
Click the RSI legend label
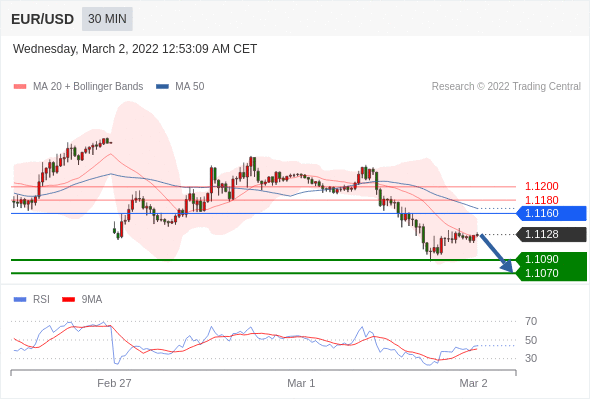pos(41,300)
